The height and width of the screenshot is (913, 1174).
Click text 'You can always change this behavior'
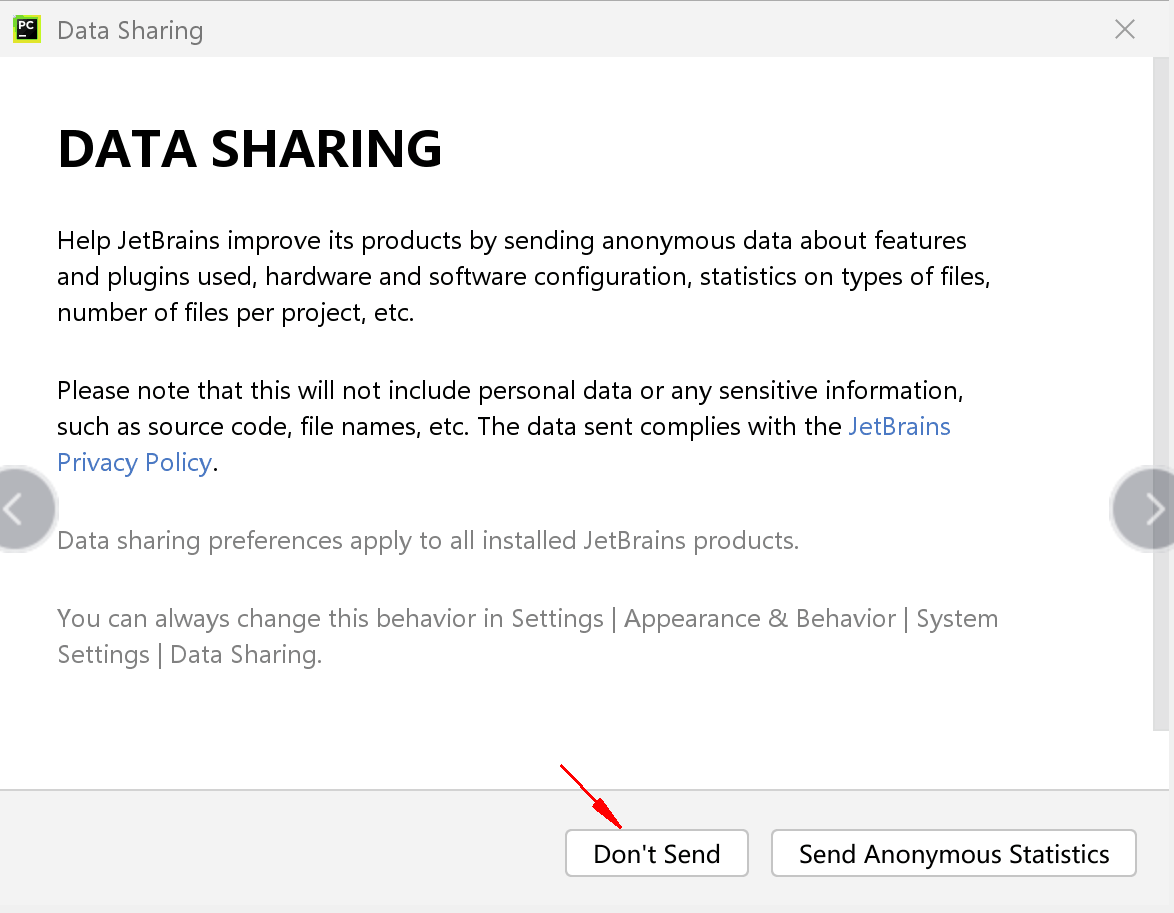point(268,619)
